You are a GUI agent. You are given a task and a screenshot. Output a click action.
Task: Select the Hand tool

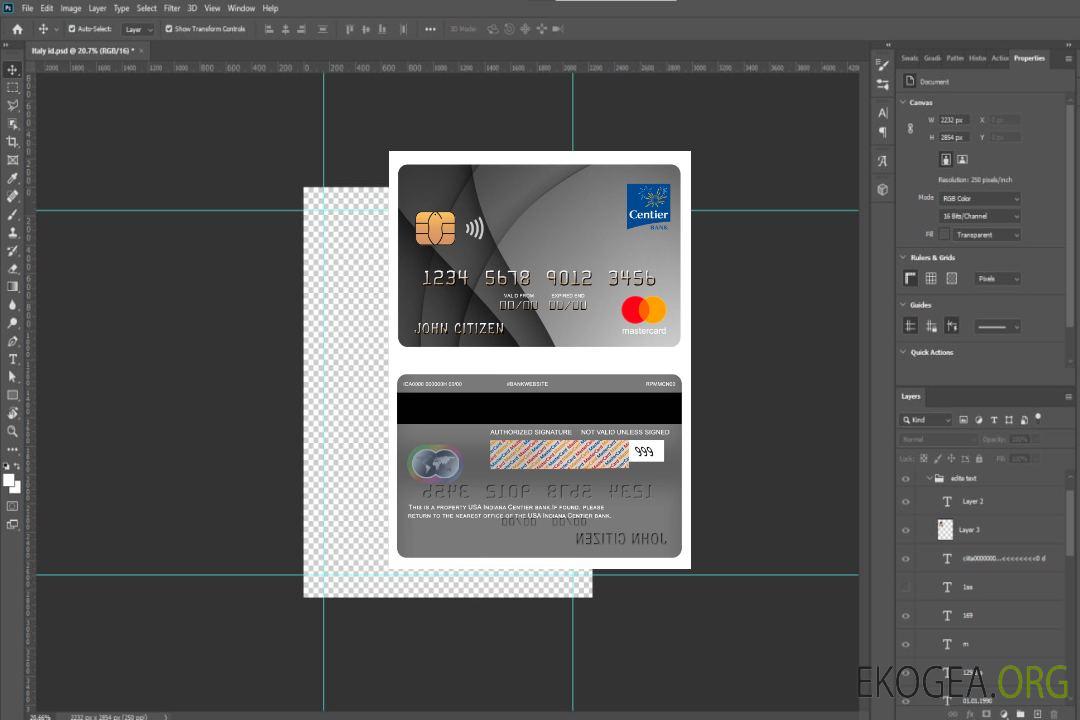(12, 413)
